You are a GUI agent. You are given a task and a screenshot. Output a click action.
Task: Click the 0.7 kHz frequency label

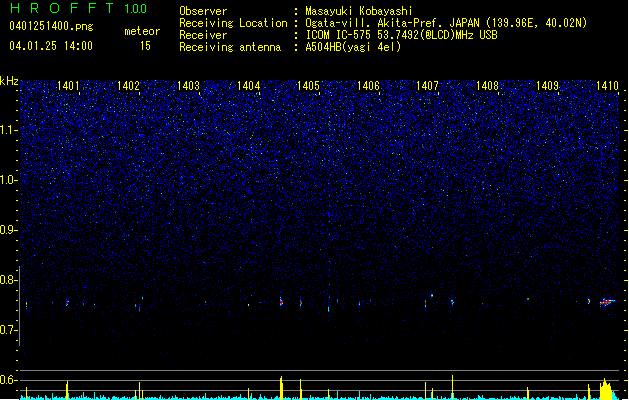coord(9,330)
